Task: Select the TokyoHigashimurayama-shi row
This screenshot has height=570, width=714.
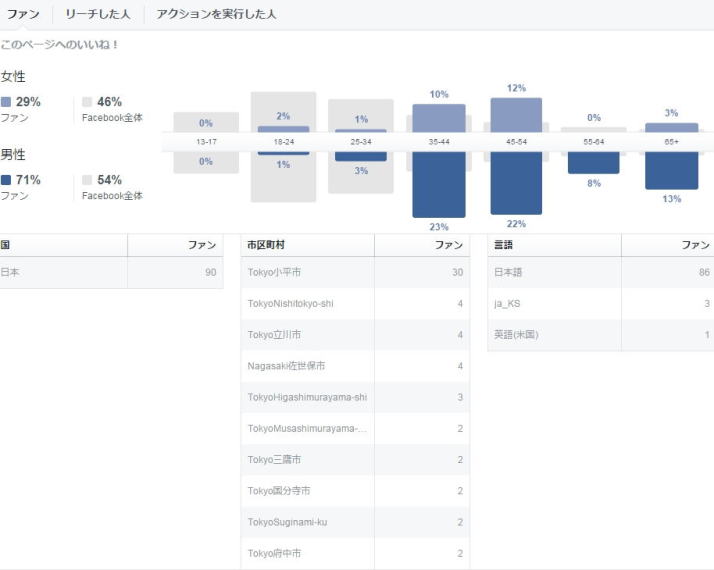Action: click(x=355, y=397)
